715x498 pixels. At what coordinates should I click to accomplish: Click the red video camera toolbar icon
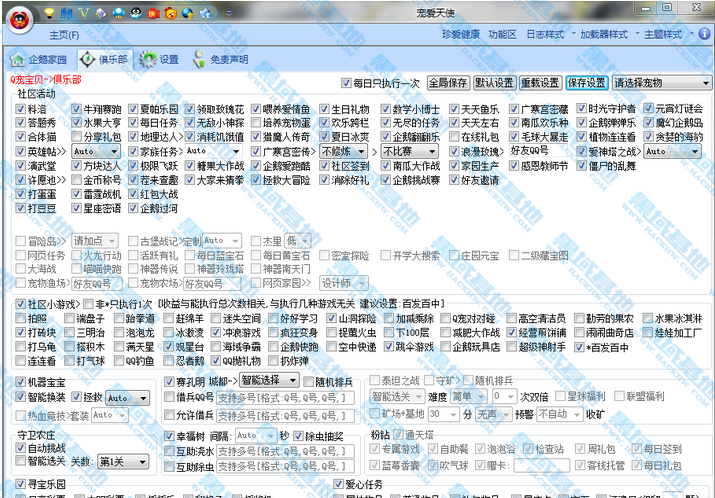click(153, 13)
